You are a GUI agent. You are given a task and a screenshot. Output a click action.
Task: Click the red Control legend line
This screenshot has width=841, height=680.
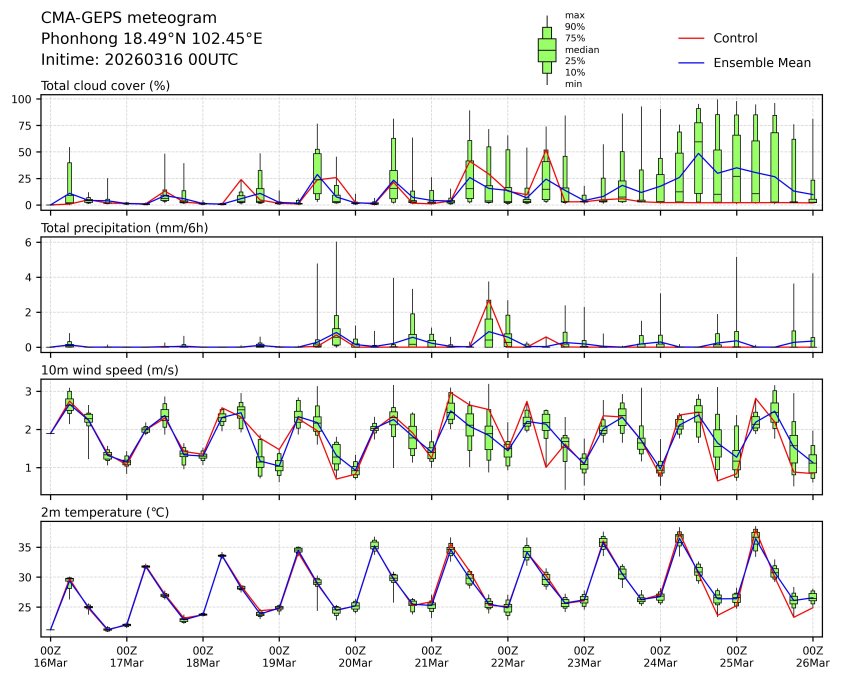pos(692,38)
